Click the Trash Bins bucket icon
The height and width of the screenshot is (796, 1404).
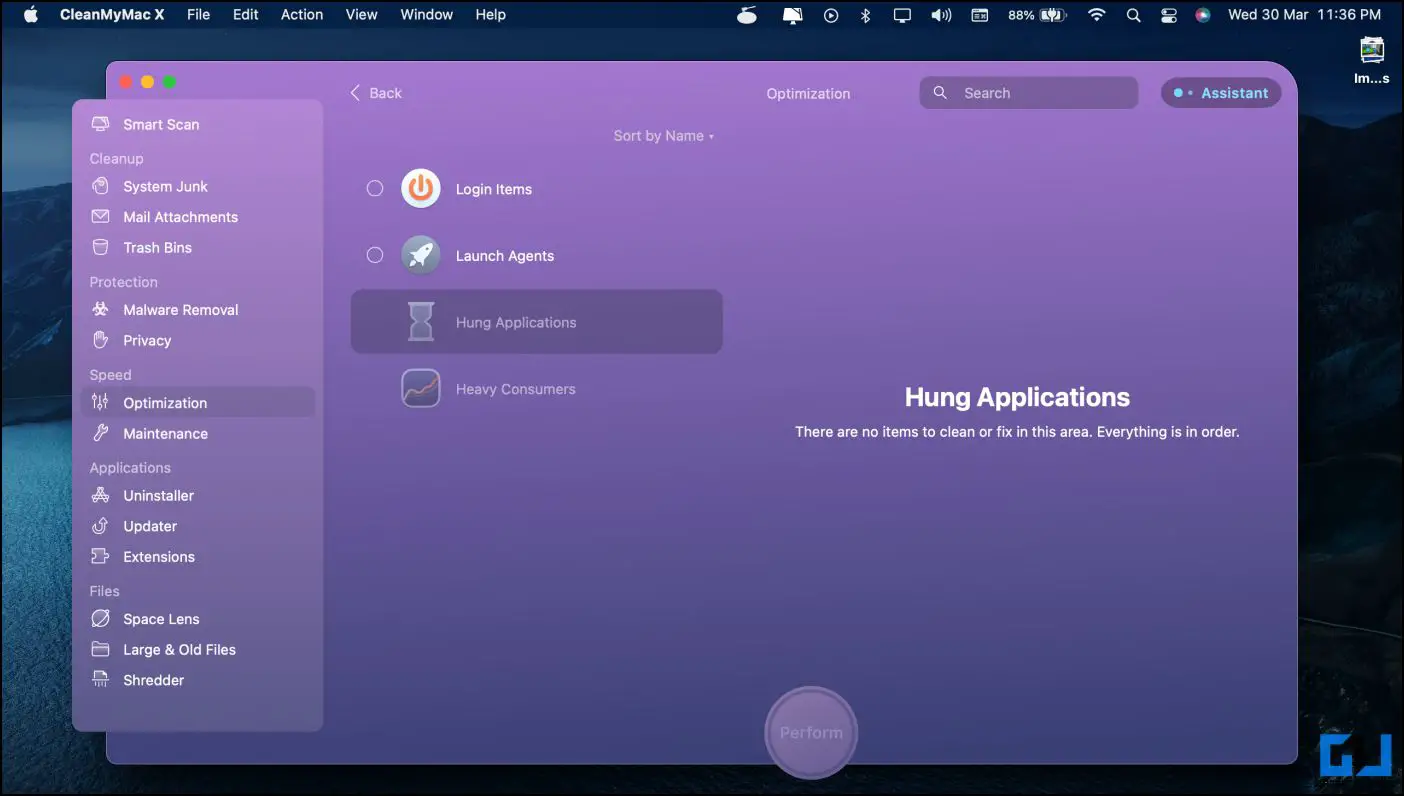pyautogui.click(x=100, y=247)
